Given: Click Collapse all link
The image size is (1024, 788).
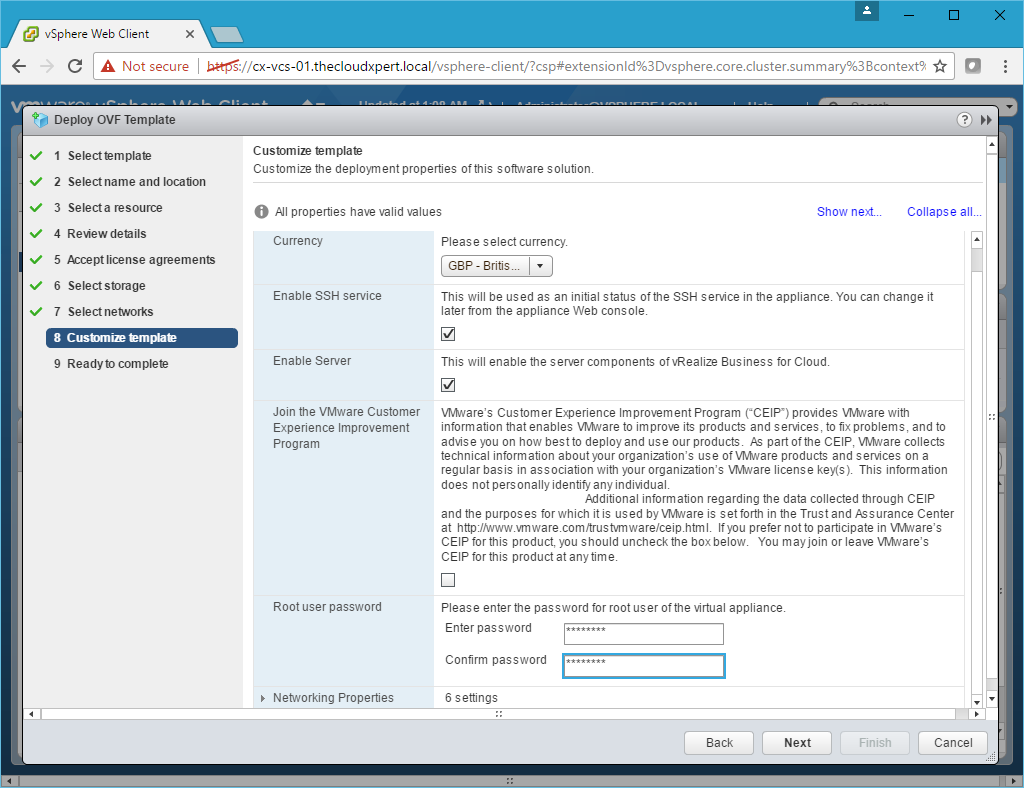Looking at the screenshot, I should pos(943,212).
